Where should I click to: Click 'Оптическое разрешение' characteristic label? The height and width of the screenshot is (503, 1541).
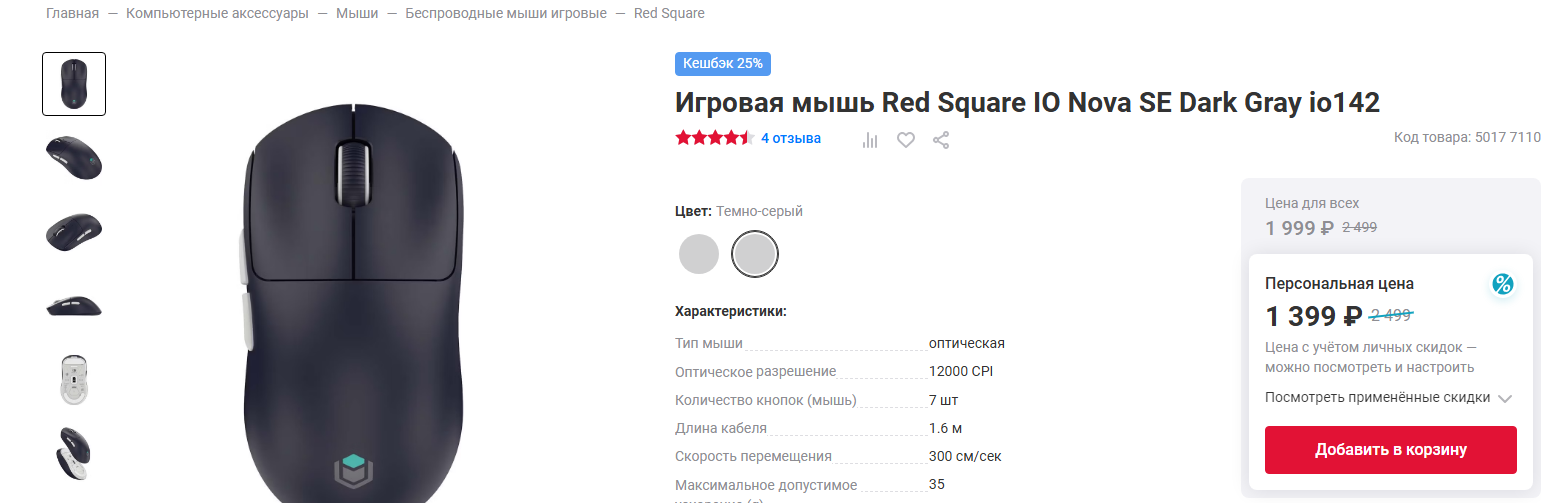click(x=756, y=371)
